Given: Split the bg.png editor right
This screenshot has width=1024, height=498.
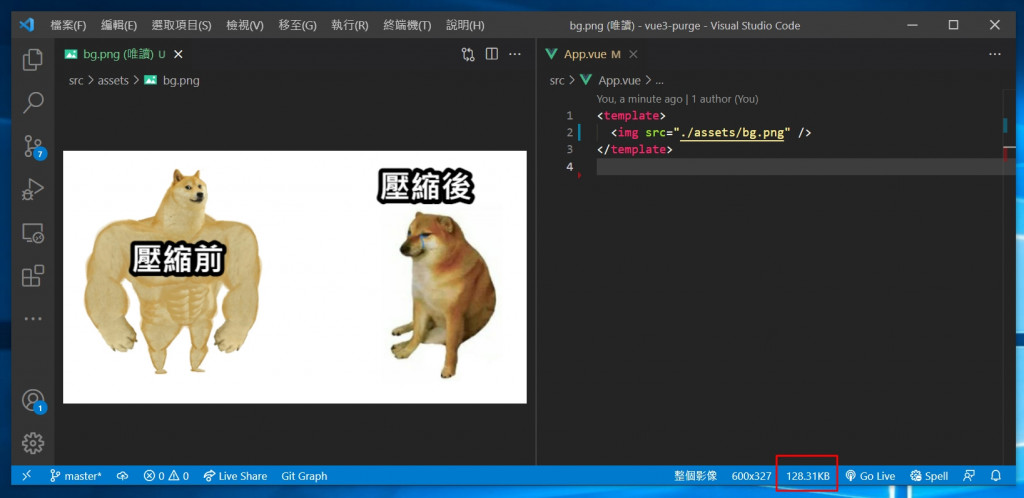Looking at the screenshot, I should click(492, 54).
